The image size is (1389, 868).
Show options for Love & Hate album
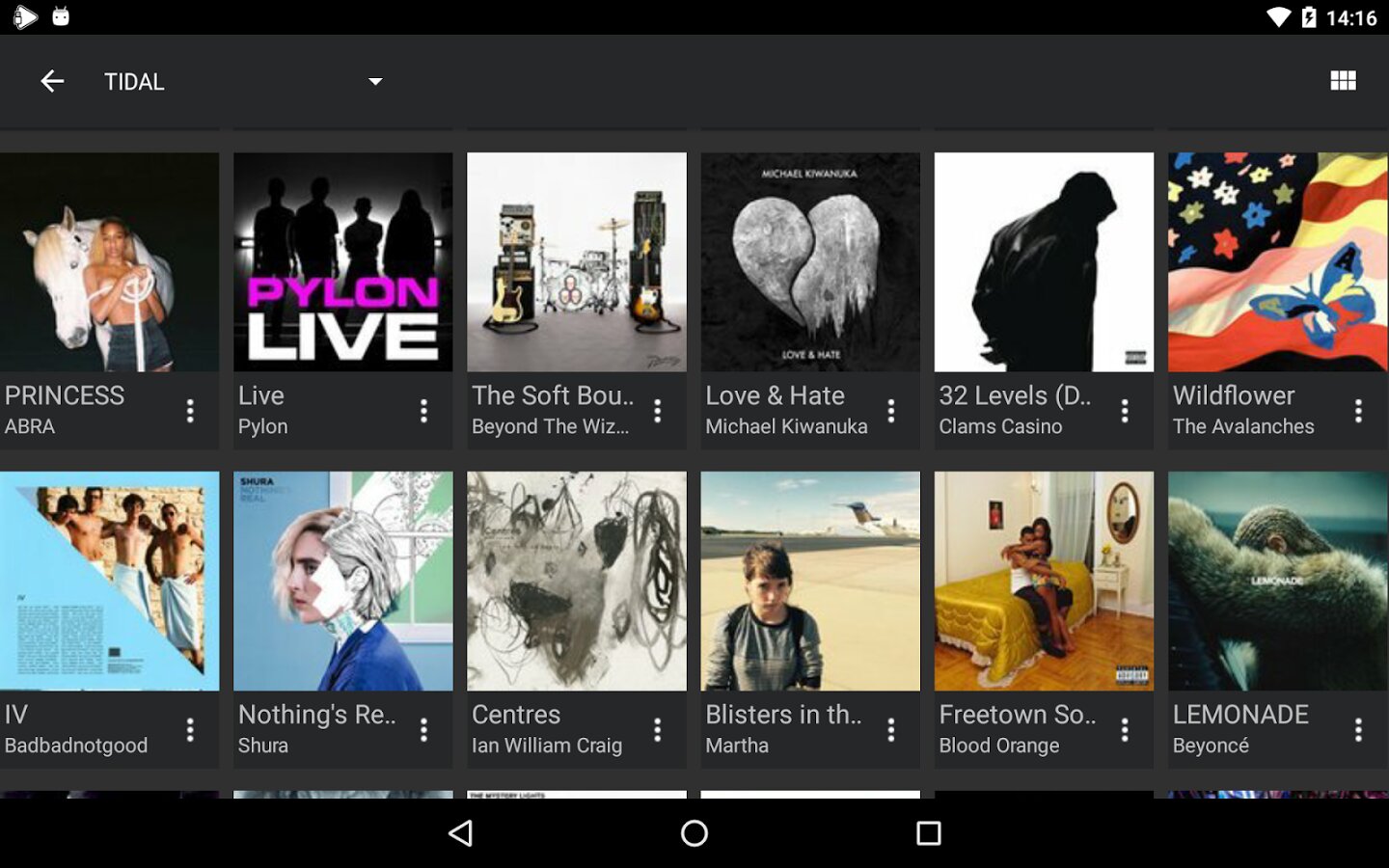click(x=890, y=411)
